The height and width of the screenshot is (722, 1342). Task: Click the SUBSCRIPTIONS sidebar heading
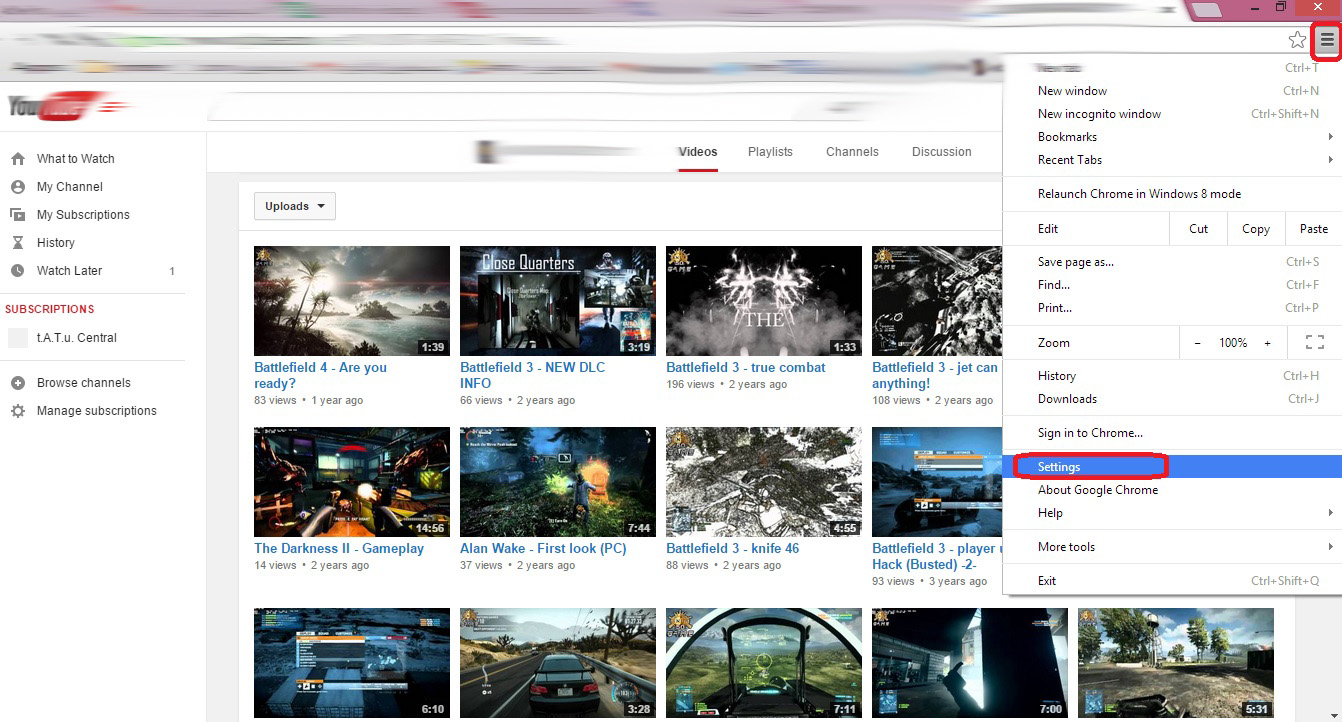[x=50, y=310]
